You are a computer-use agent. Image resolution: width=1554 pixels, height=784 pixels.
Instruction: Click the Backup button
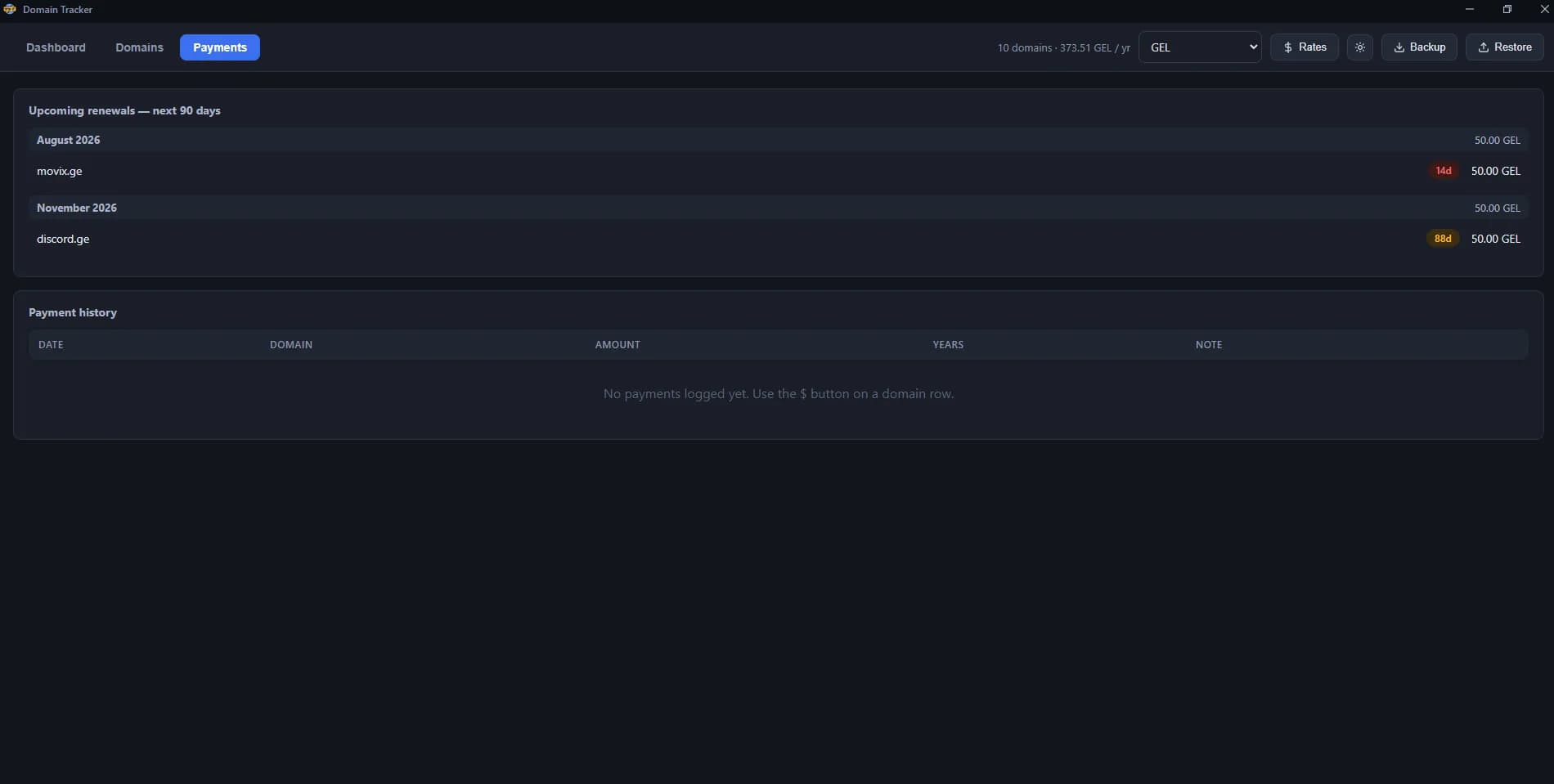pyautogui.click(x=1419, y=47)
